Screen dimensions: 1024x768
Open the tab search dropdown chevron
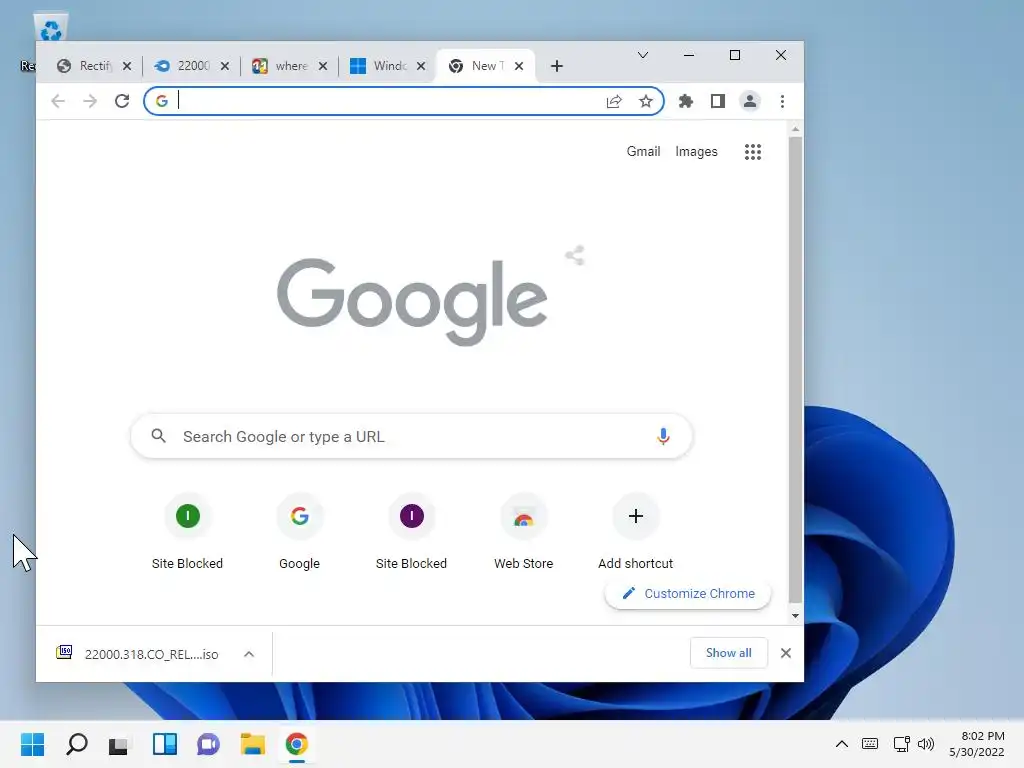(x=643, y=55)
